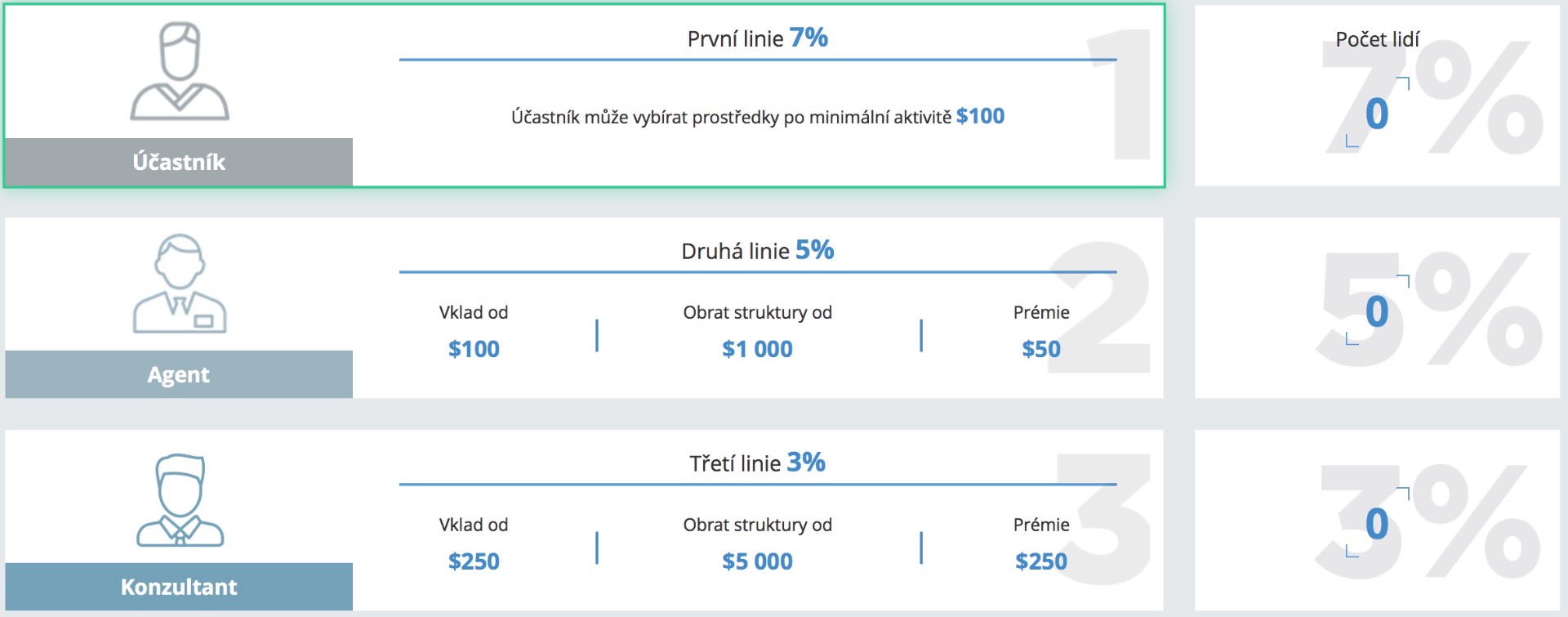Click the Účastník person icon
This screenshot has width=1568, height=617.
pyautogui.click(x=180, y=72)
